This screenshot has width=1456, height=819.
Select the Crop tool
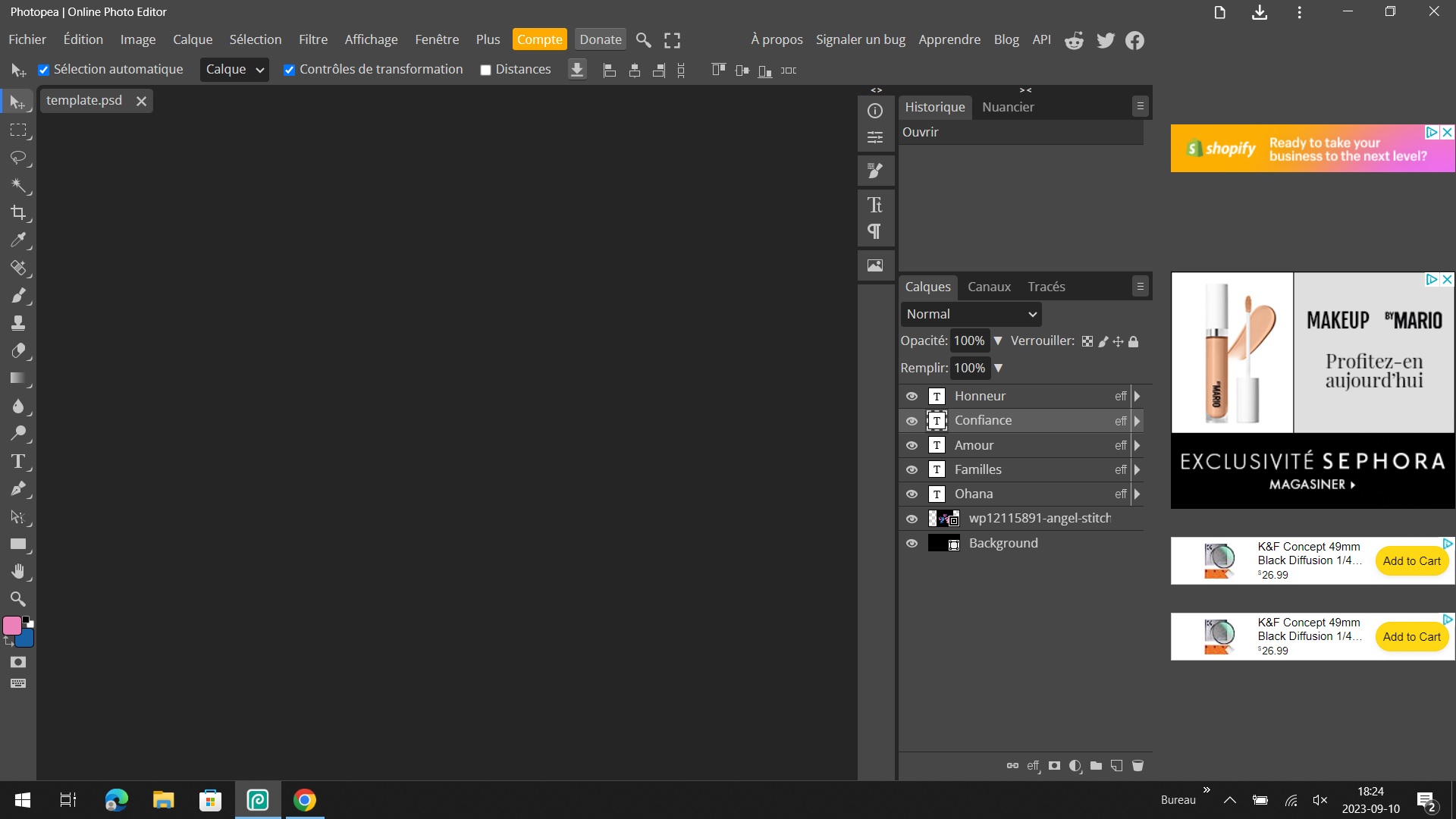point(19,213)
